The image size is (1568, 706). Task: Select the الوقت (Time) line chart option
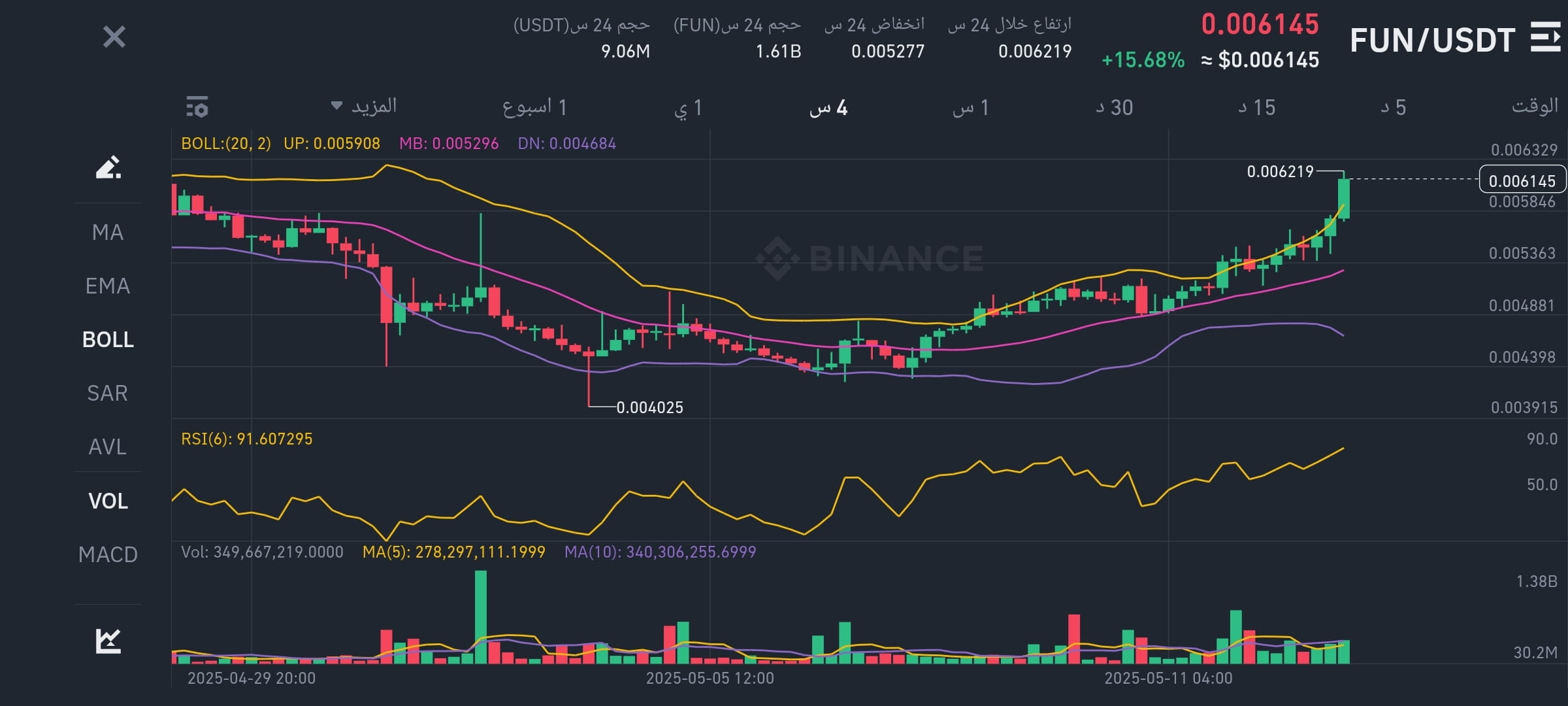click(1535, 105)
